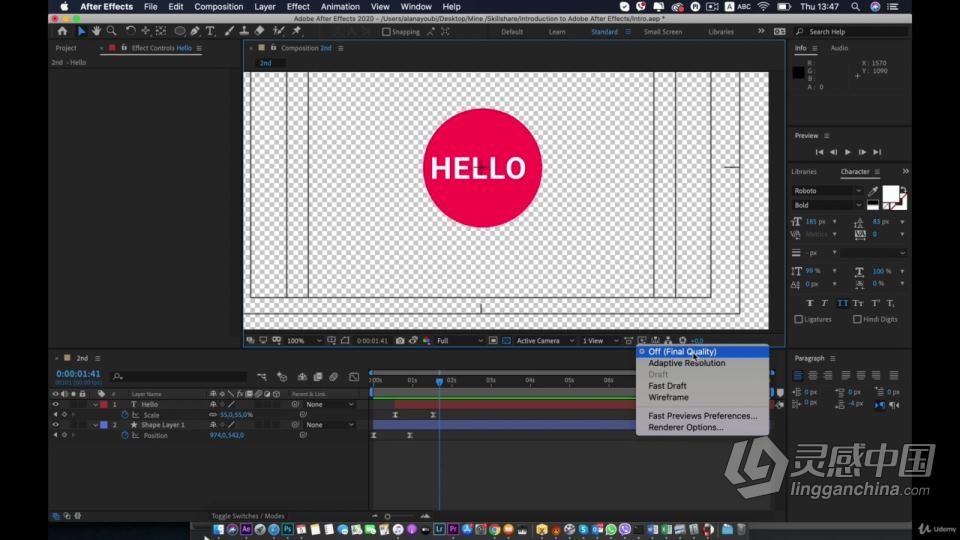
Task: Select the Rotation tool
Action: click(130, 31)
